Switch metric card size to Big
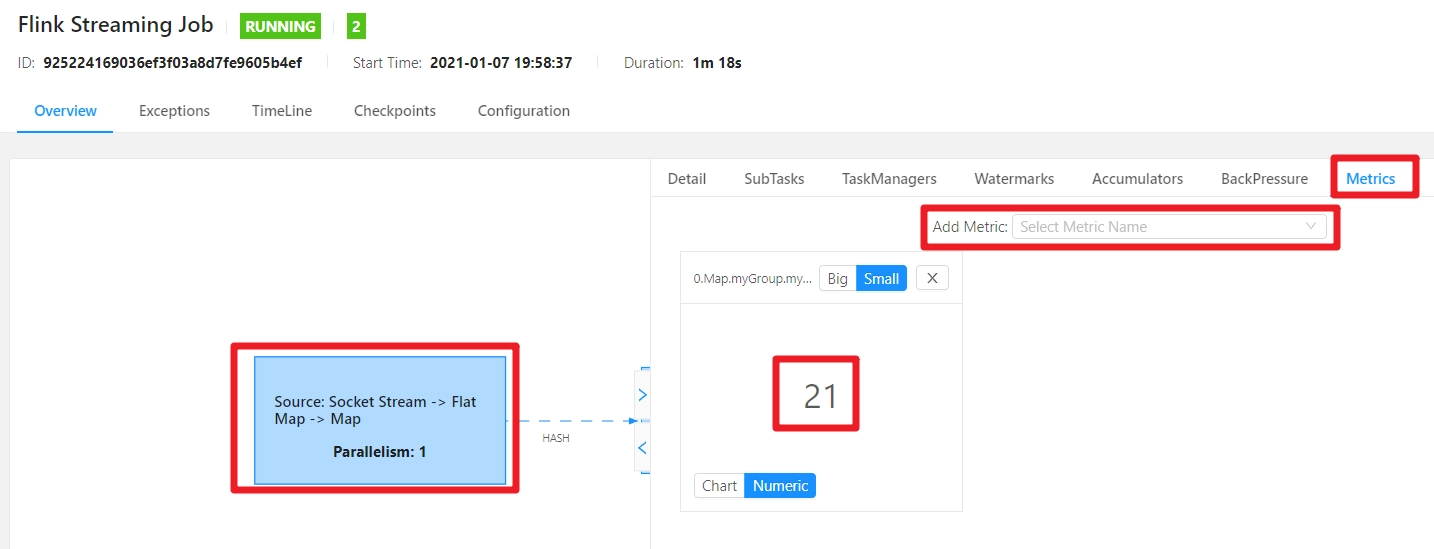Image resolution: width=1434 pixels, height=549 pixels. [838, 279]
